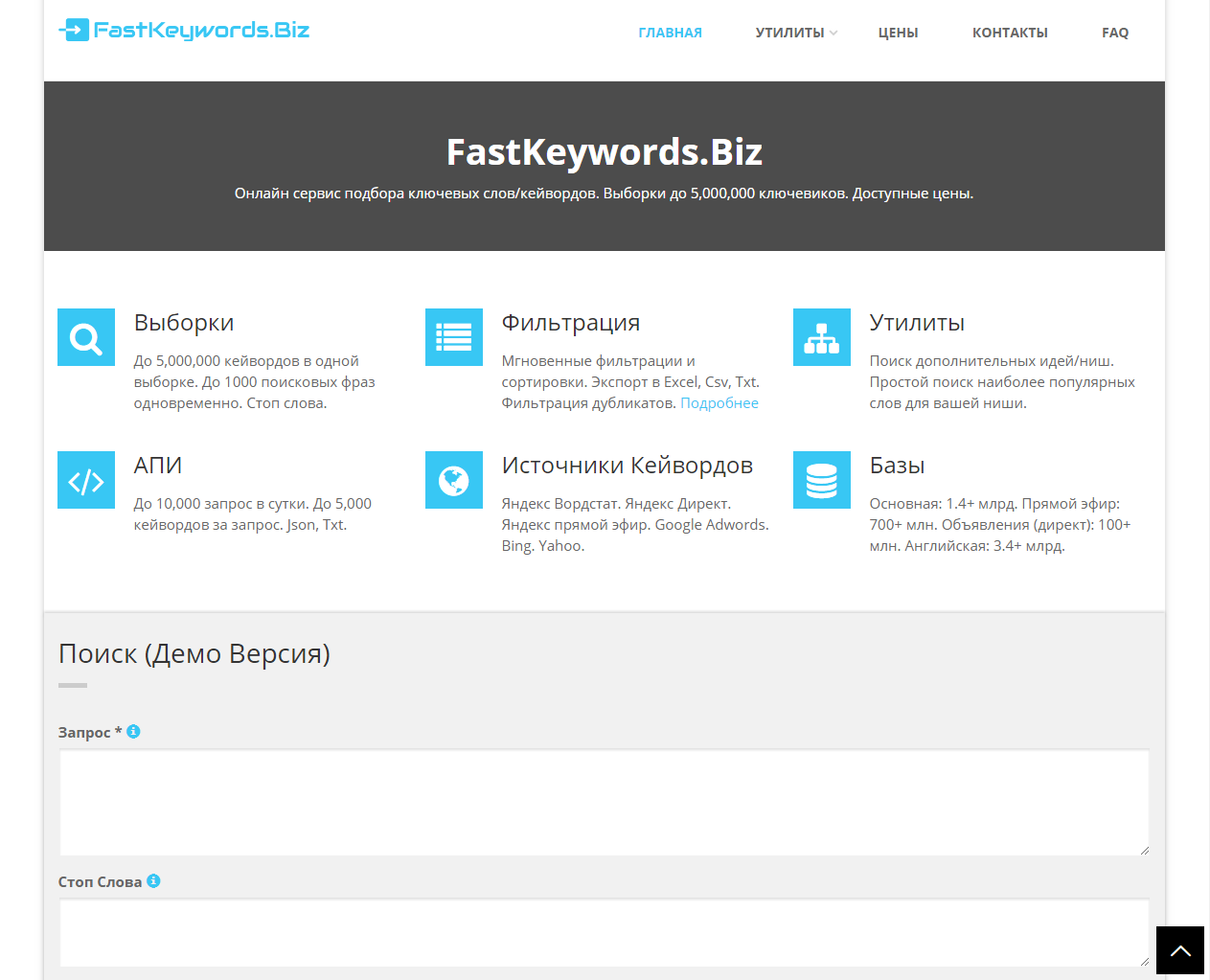This screenshot has height=980, width=1210.
Task: Click the scroll-to-top arrow button
Action: click(1180, 949)
